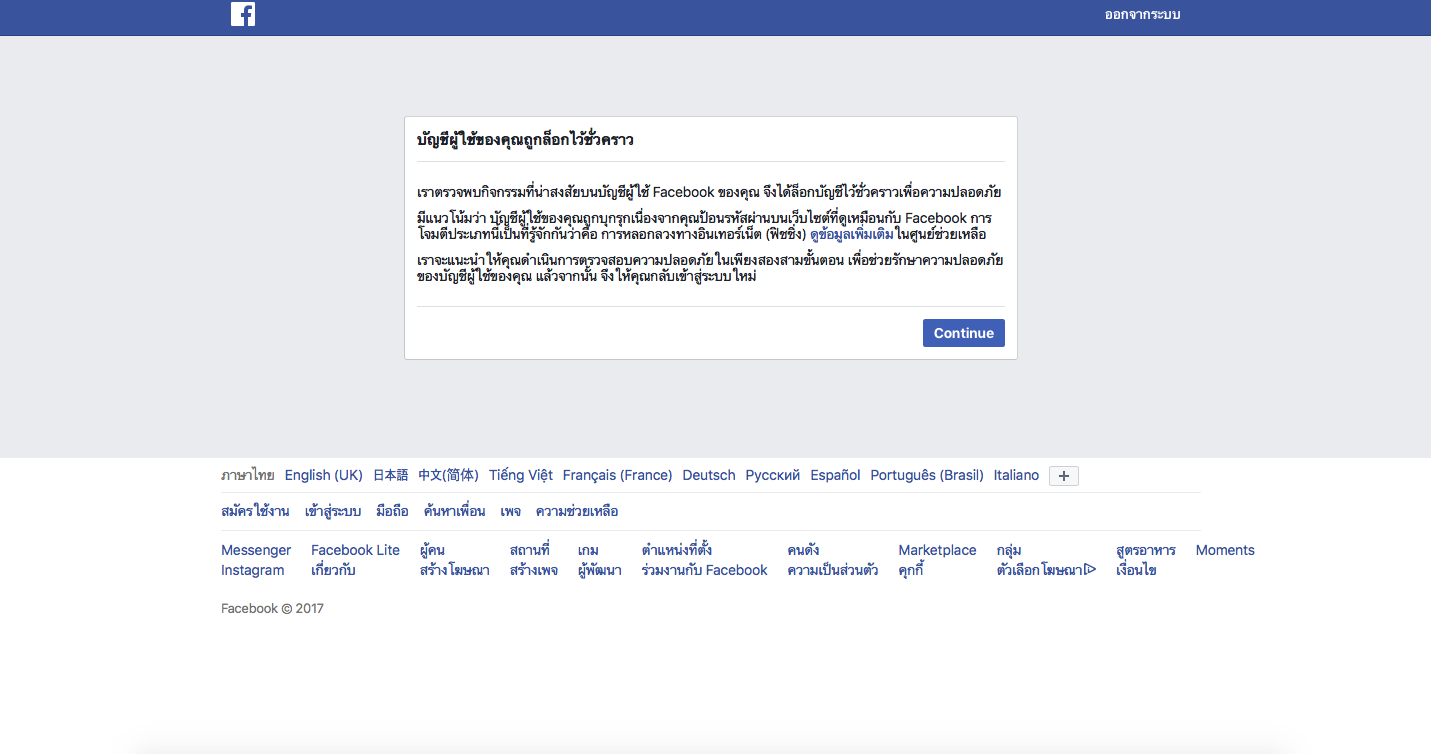Open the เข้าสู่ระบบ login link

333,511
